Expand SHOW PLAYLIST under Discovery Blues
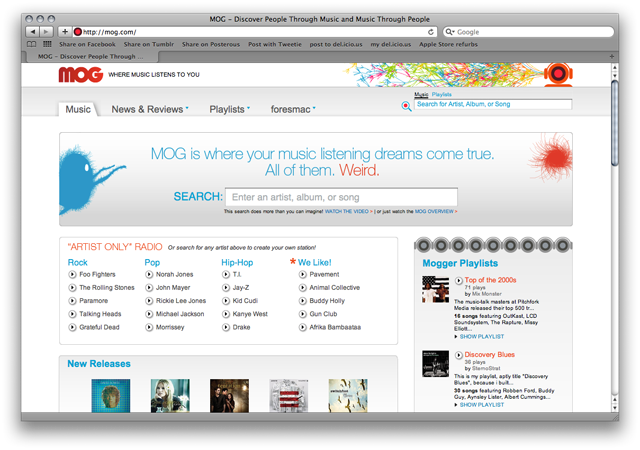This screenshot has height=450, width=640. (x=482, y=405)
